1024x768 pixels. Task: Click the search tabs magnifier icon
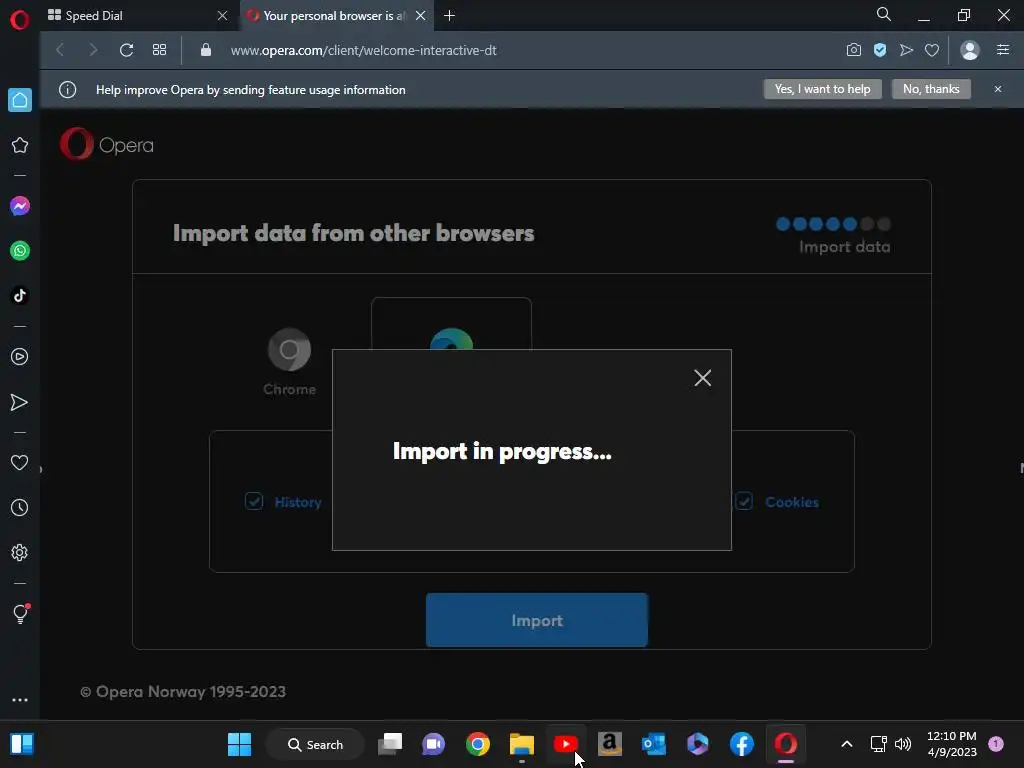click(884, 14)
